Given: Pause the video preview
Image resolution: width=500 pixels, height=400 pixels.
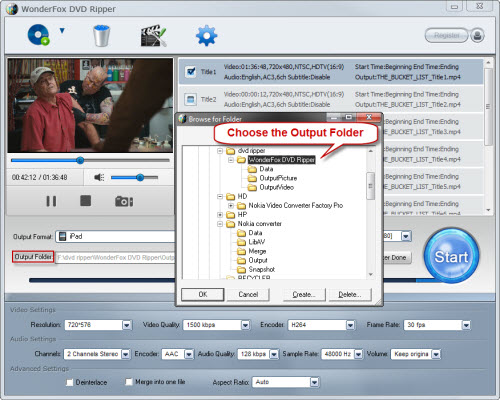Looking at the screenshot, I should click(51, 201).
